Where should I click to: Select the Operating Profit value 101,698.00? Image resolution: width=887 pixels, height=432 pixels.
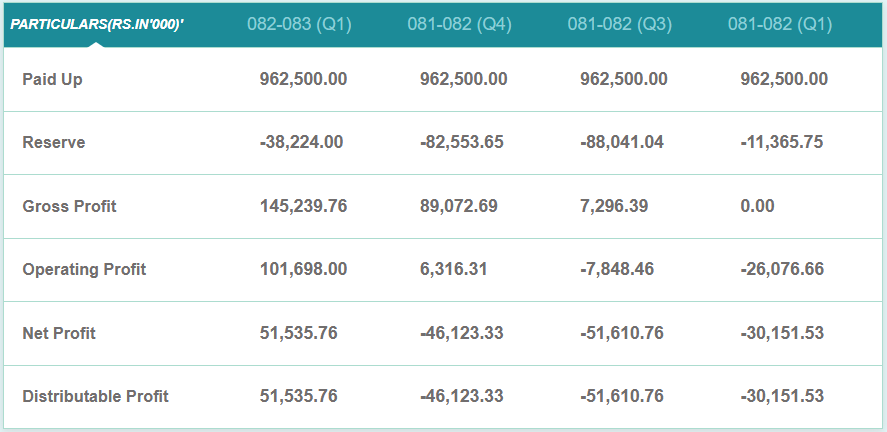[x=303, y=269]
